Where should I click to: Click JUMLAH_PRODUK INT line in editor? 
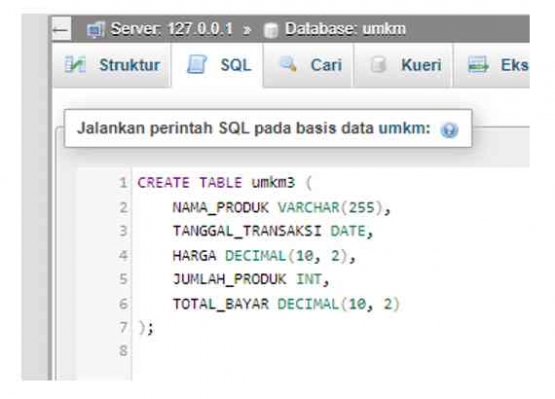(251, 279)
